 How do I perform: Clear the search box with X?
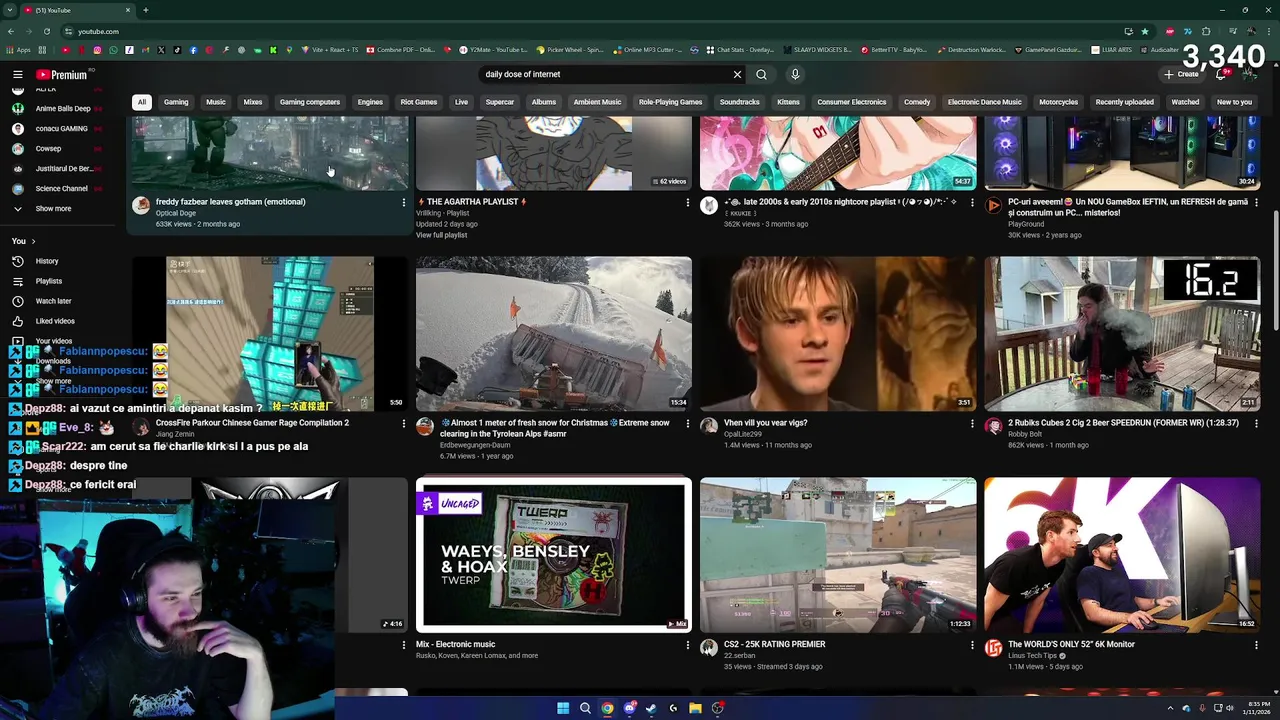pyautogui.click(x=737, y=74)
